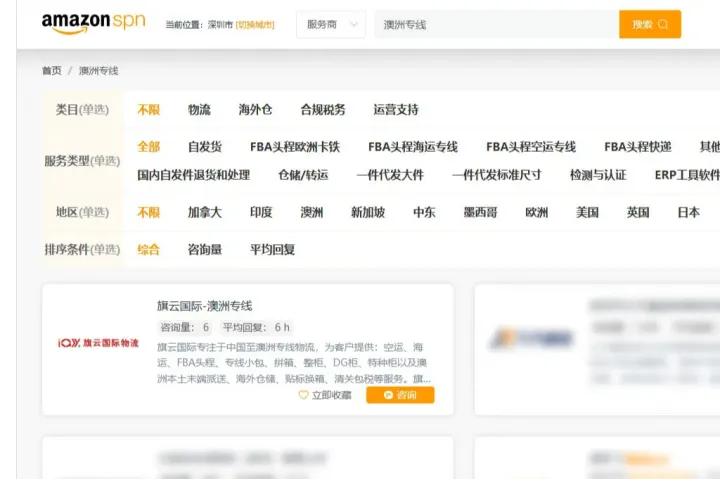
Task: Click the orange 咨询 button
Action: [x=400, y=395]
